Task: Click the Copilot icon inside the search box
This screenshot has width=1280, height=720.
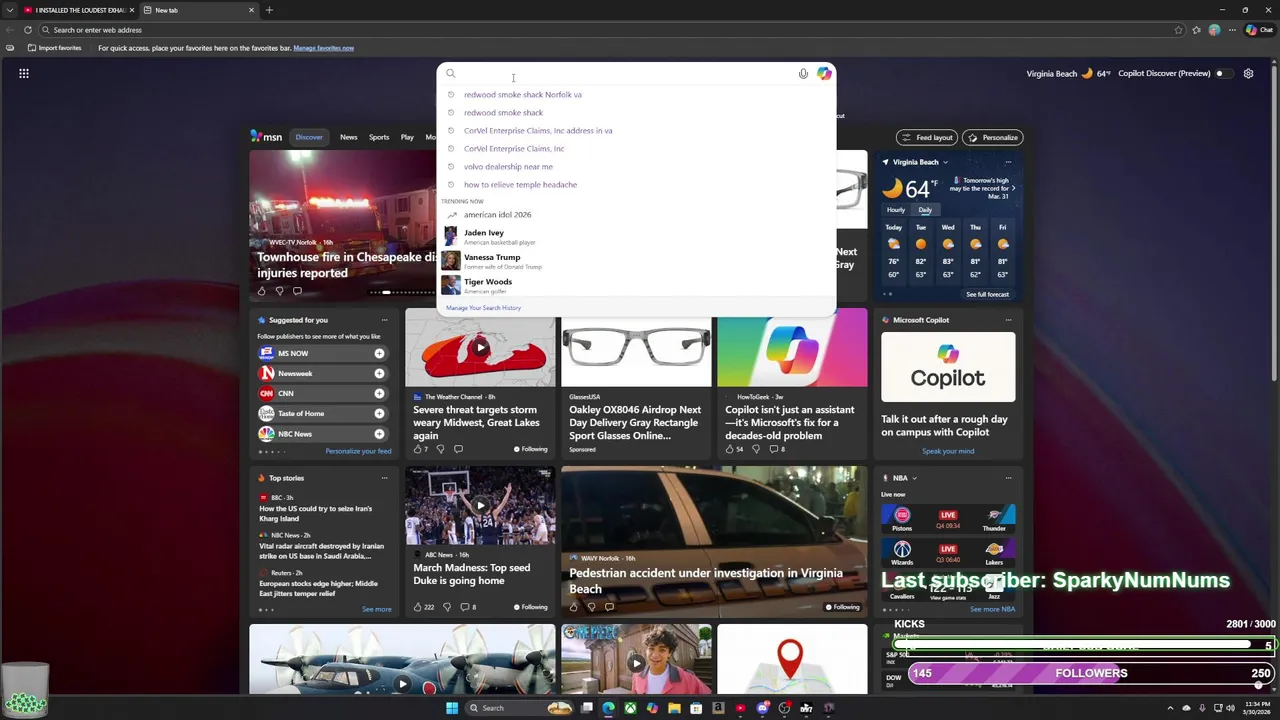Action: click(824, 73)
